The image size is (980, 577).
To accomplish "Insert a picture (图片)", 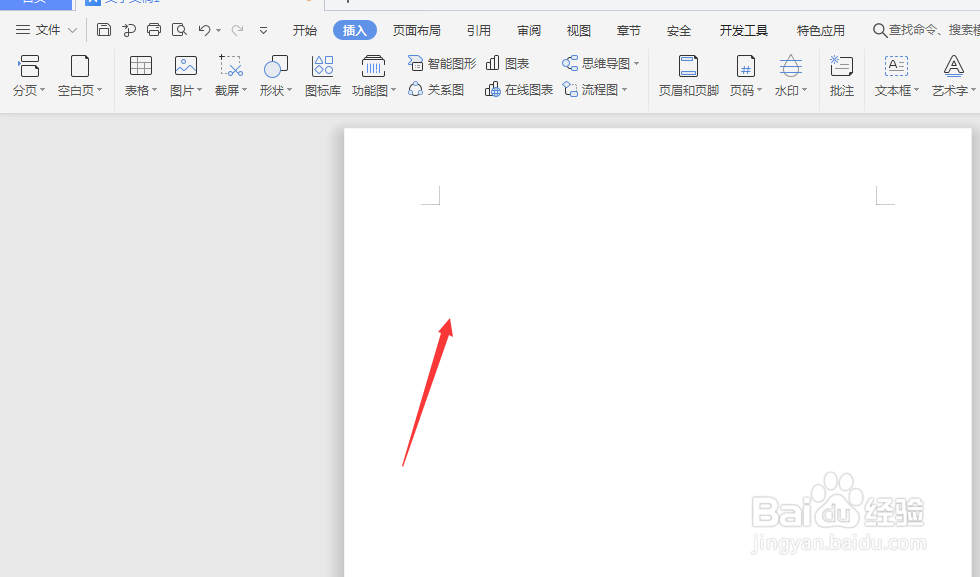I will [x=186, y=76].
